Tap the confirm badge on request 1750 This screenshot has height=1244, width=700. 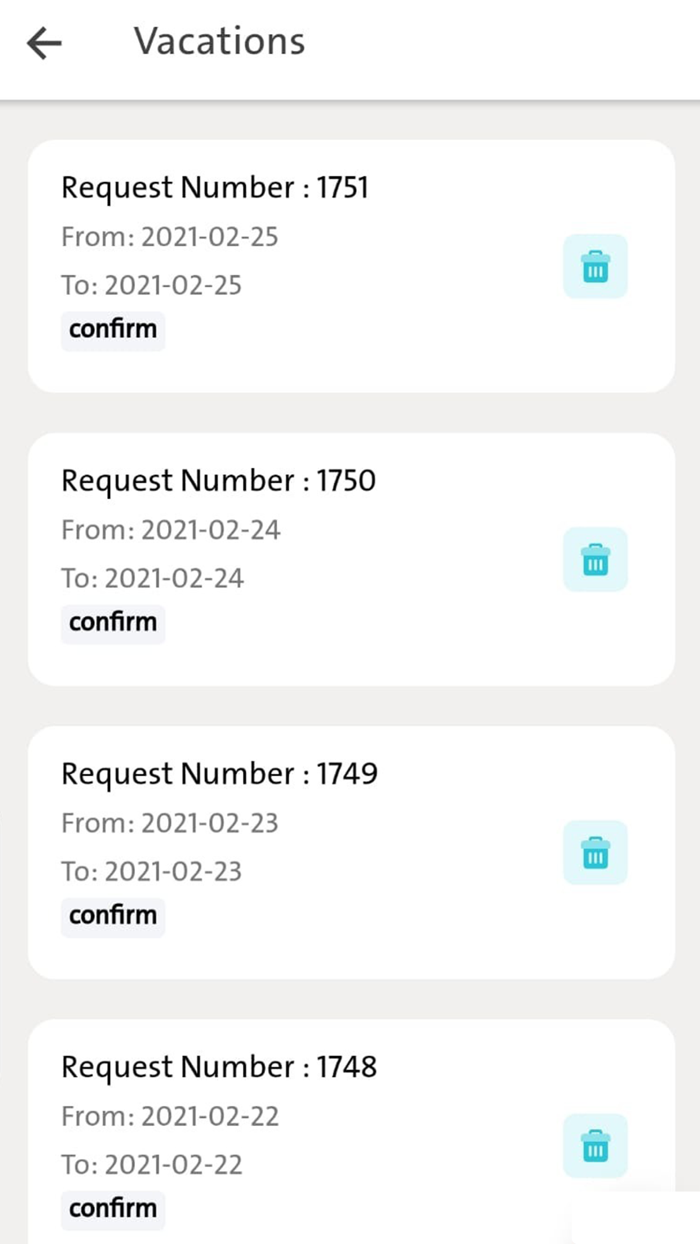(113, 622)
